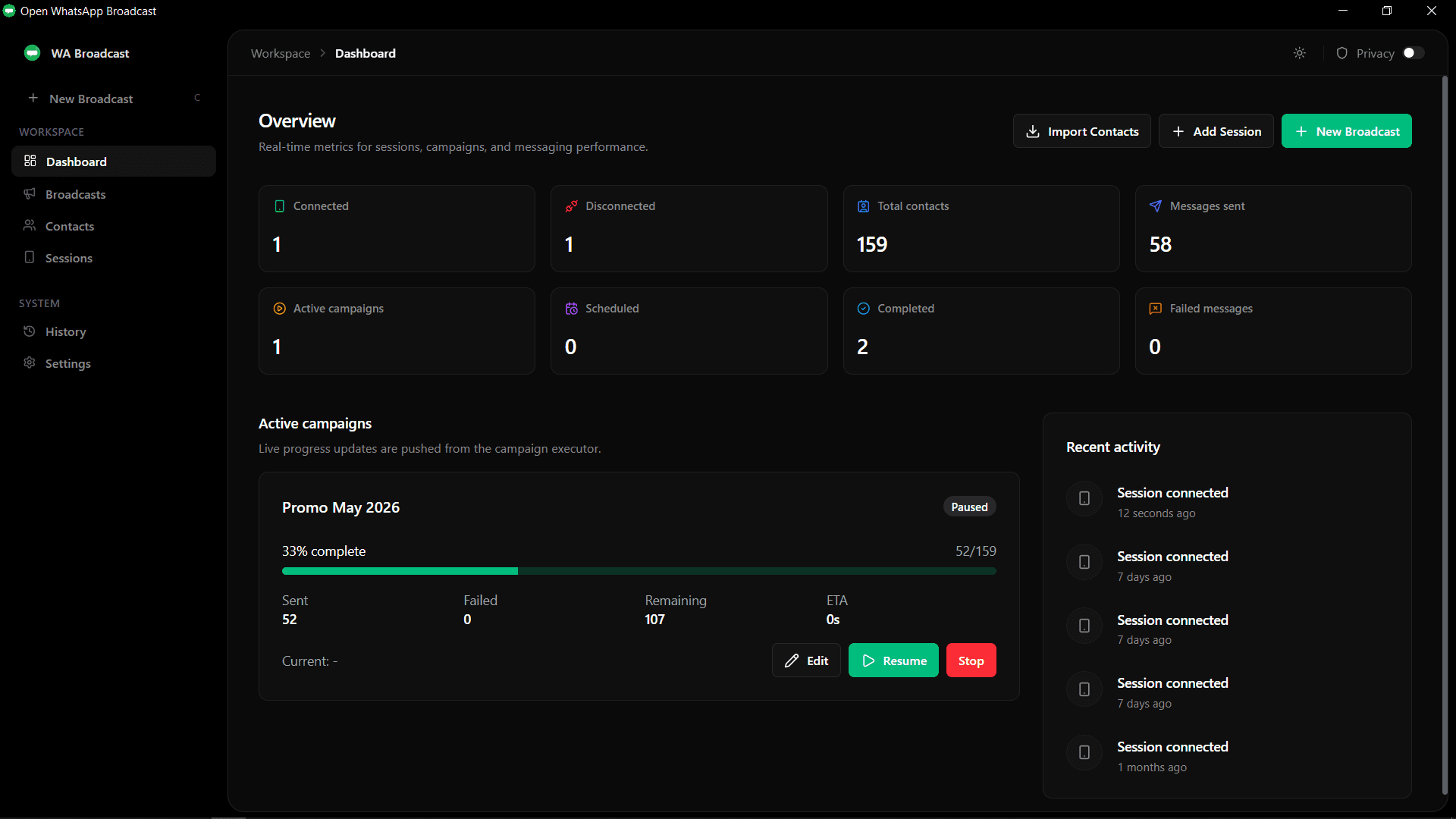Click the Disconnected unplug icon on card

[x=572, y=206]
